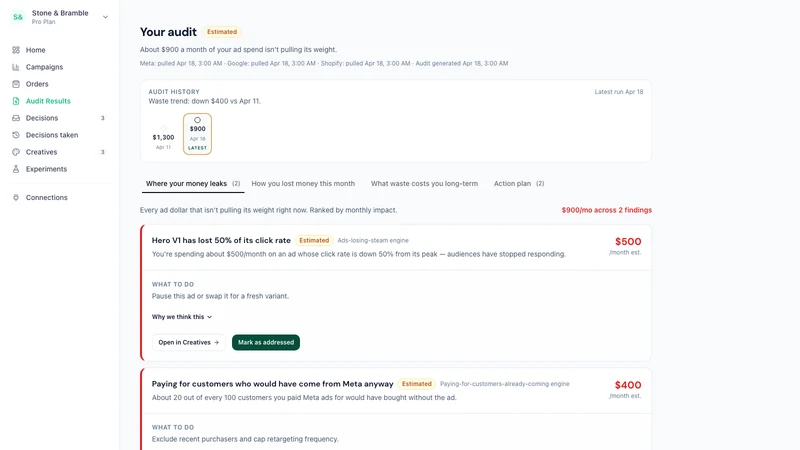Click Exclude recent purchasers recommendation text
The width and height of the screenshot is (800, 450).
coord(245,439)
